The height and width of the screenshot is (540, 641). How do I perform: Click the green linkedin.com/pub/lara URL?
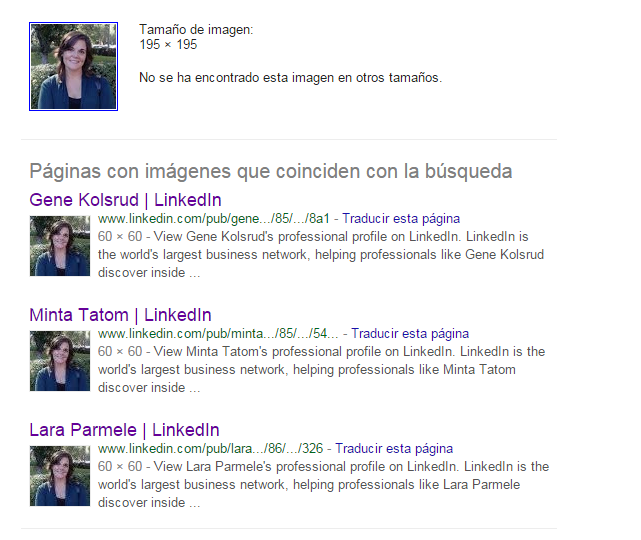pos(211,448)
